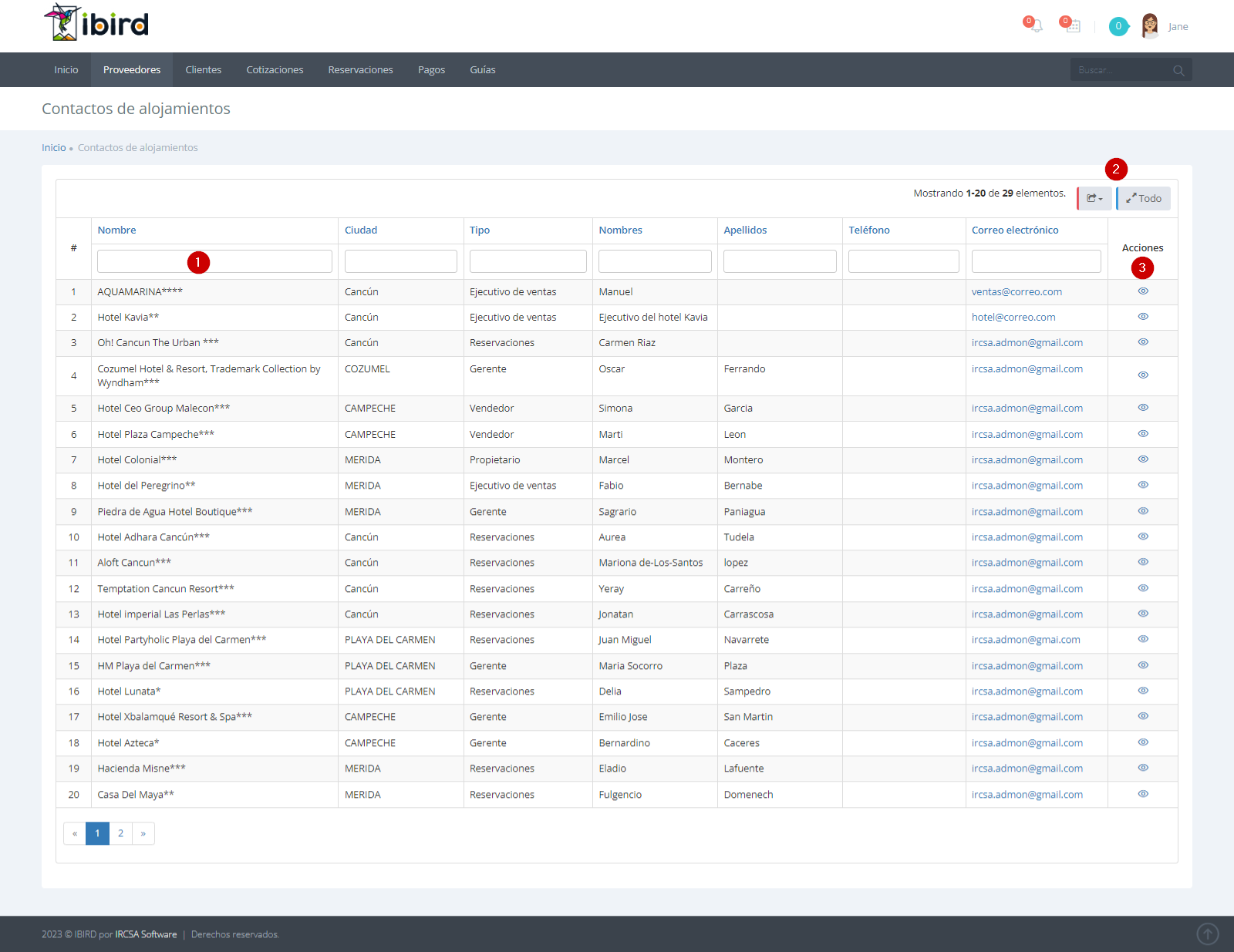This screenshot has width=1234, height=952.
Task: Open the ircsa.admon@gmai.com email link
Action: [1026, 640]
